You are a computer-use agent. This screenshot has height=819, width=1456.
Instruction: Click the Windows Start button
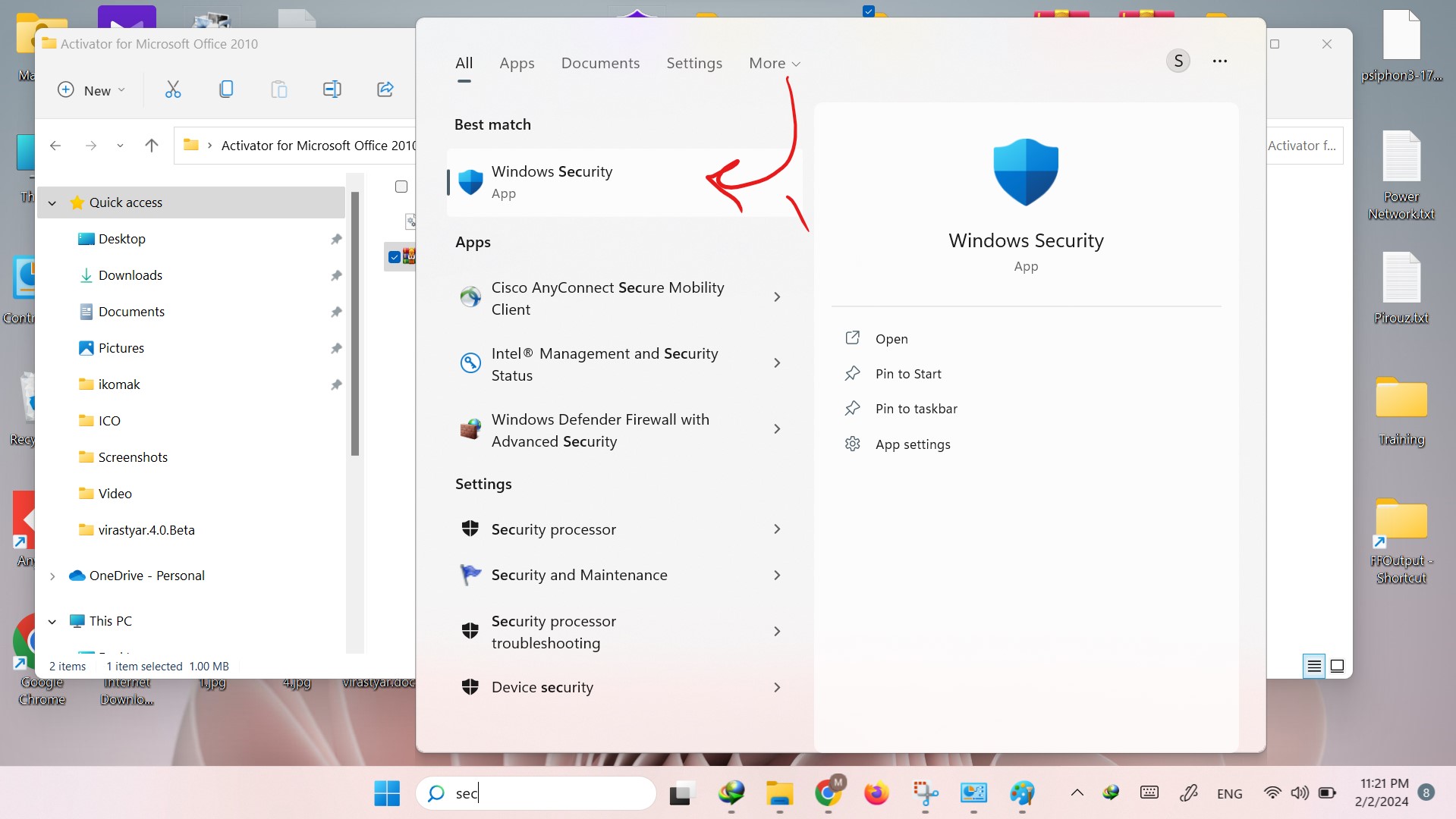click(x=387, y=793)
